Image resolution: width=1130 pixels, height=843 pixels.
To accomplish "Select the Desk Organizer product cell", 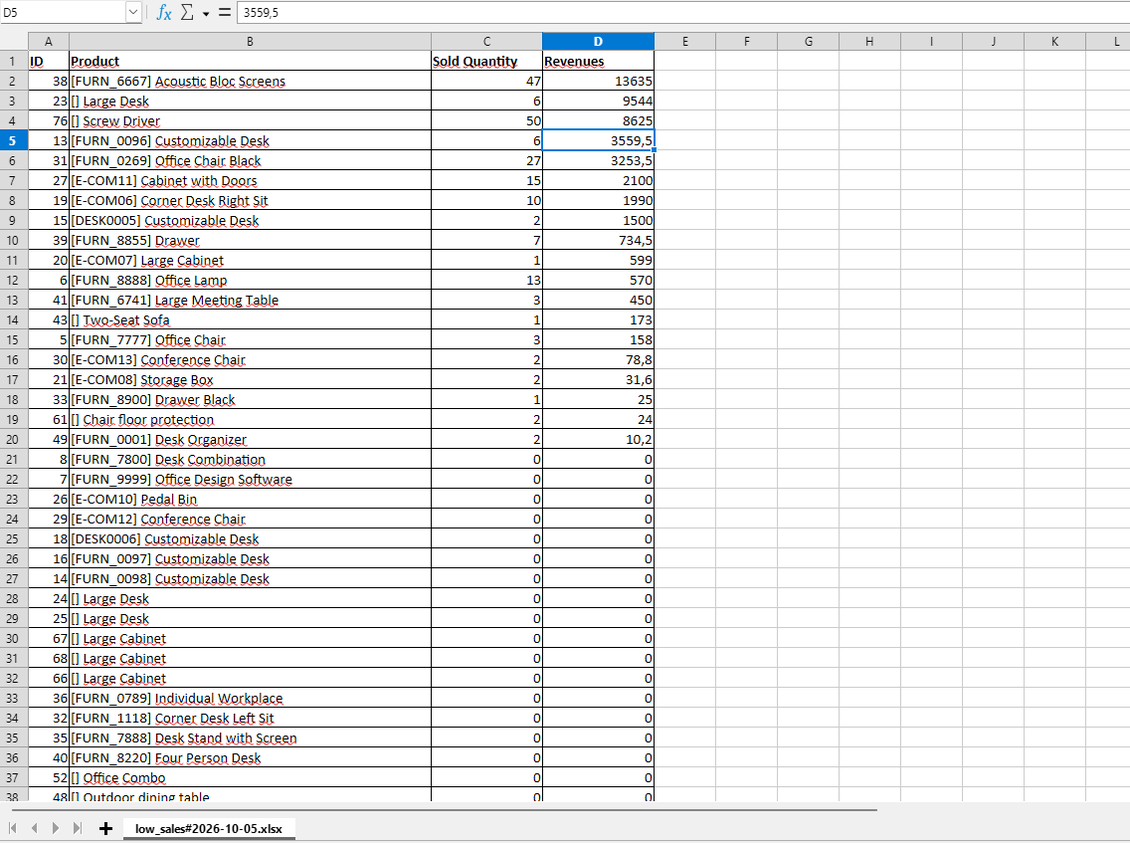I will pos(250,440).
